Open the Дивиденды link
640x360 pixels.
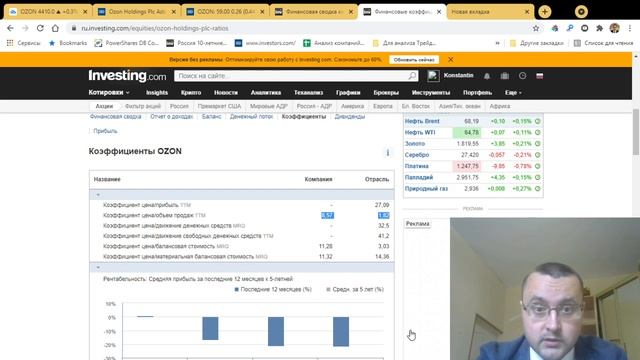coord(350,117)
